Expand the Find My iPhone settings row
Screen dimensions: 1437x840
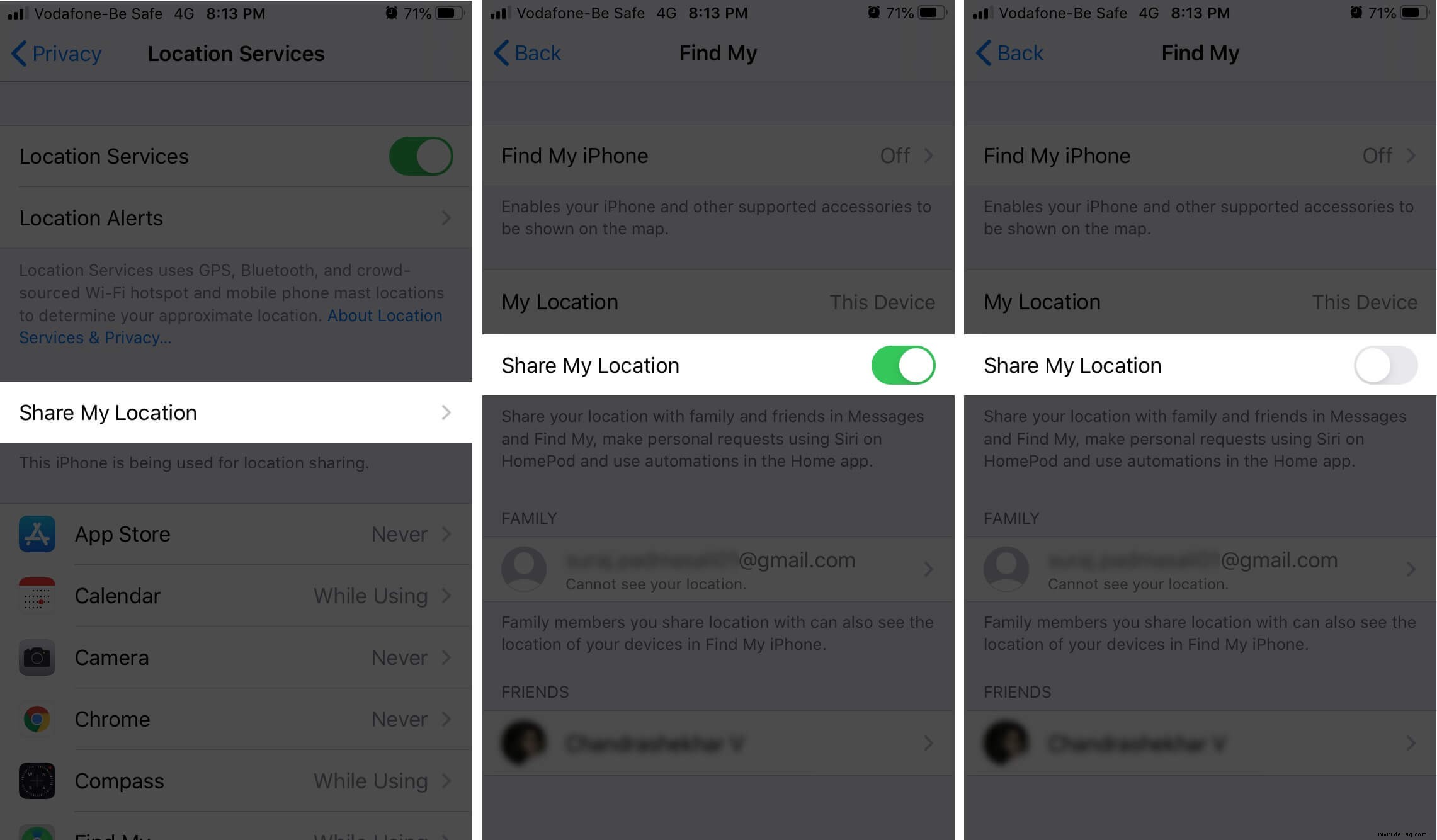tap(718, 156)
